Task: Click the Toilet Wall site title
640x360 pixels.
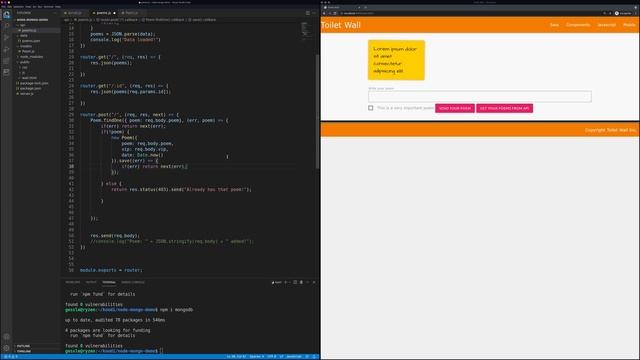Action: click(x=341, y=25)
